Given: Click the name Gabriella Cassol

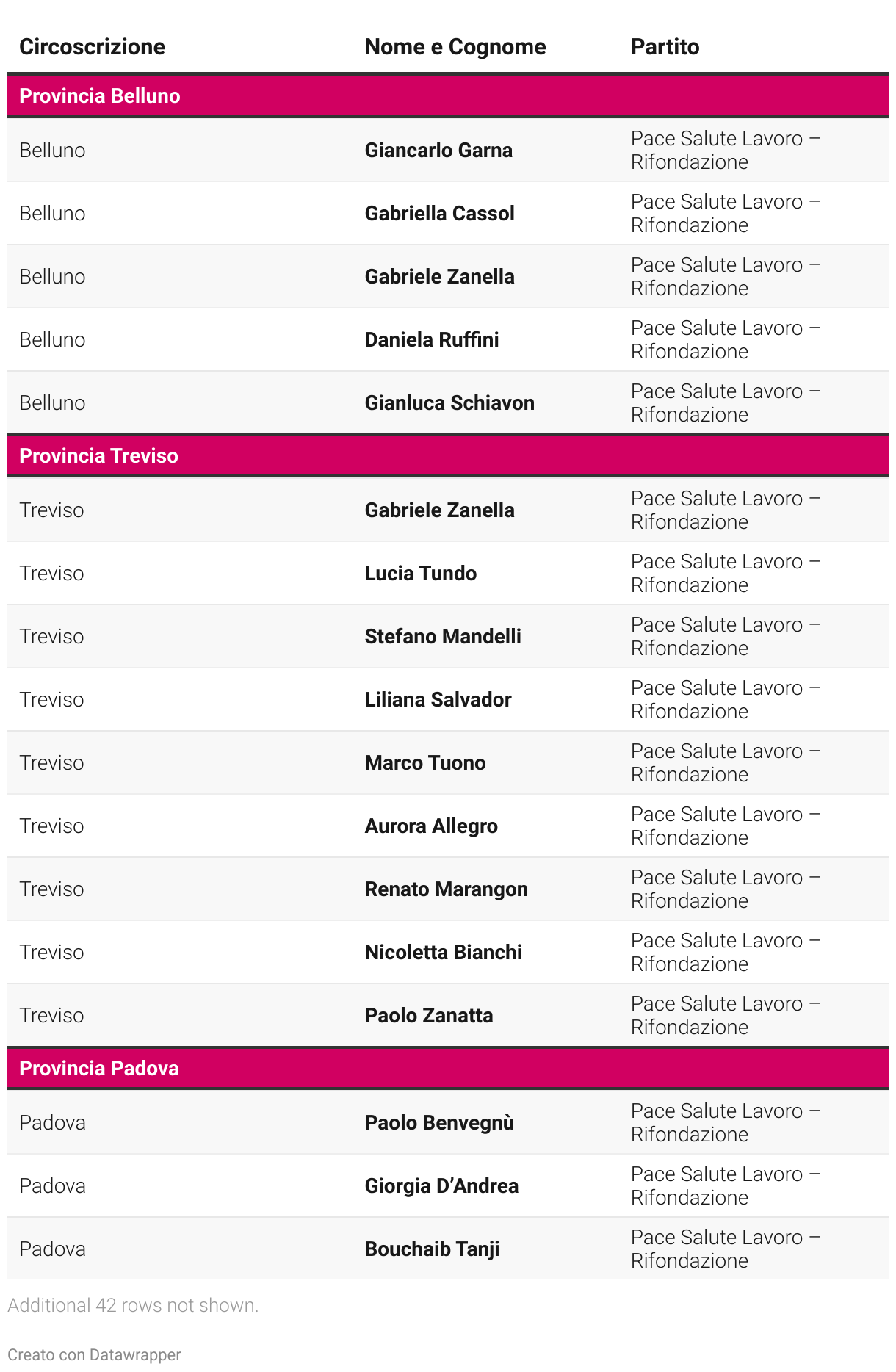Looking at the screenshot, I should tap(439, 214).
